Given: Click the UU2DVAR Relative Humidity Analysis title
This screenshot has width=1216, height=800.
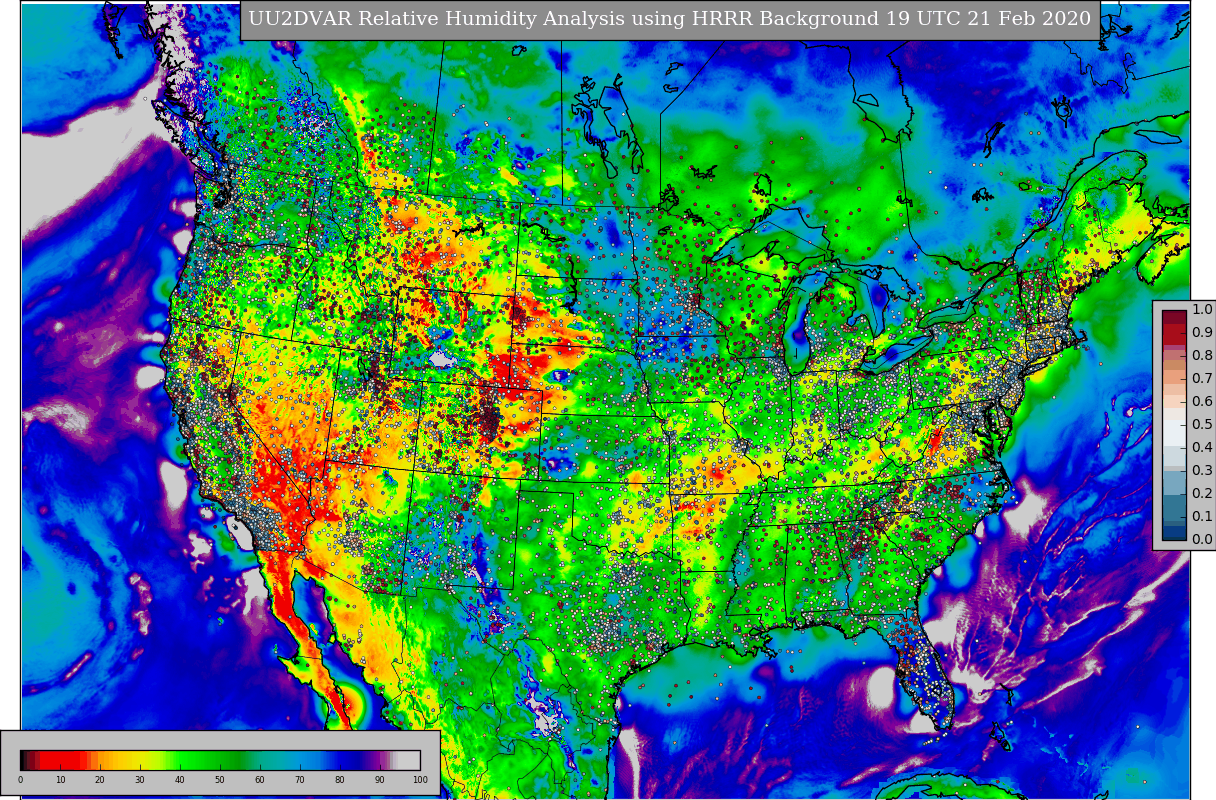Looking at the screenshot, I should pyautogui.click(x=670, y=19).
